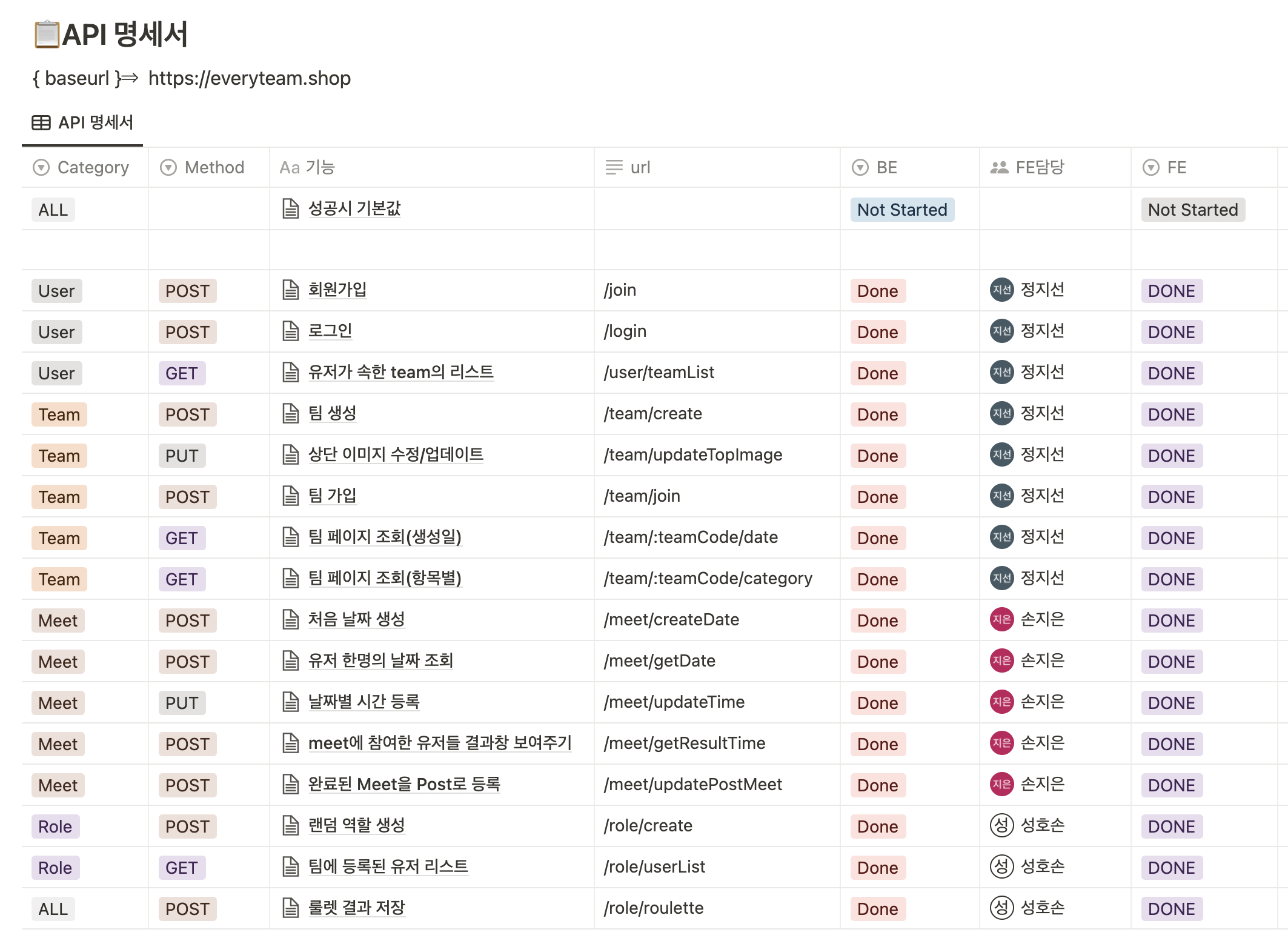
Task: Click 성호손 avatar in /role/create row
Action: coord(1001,825)
